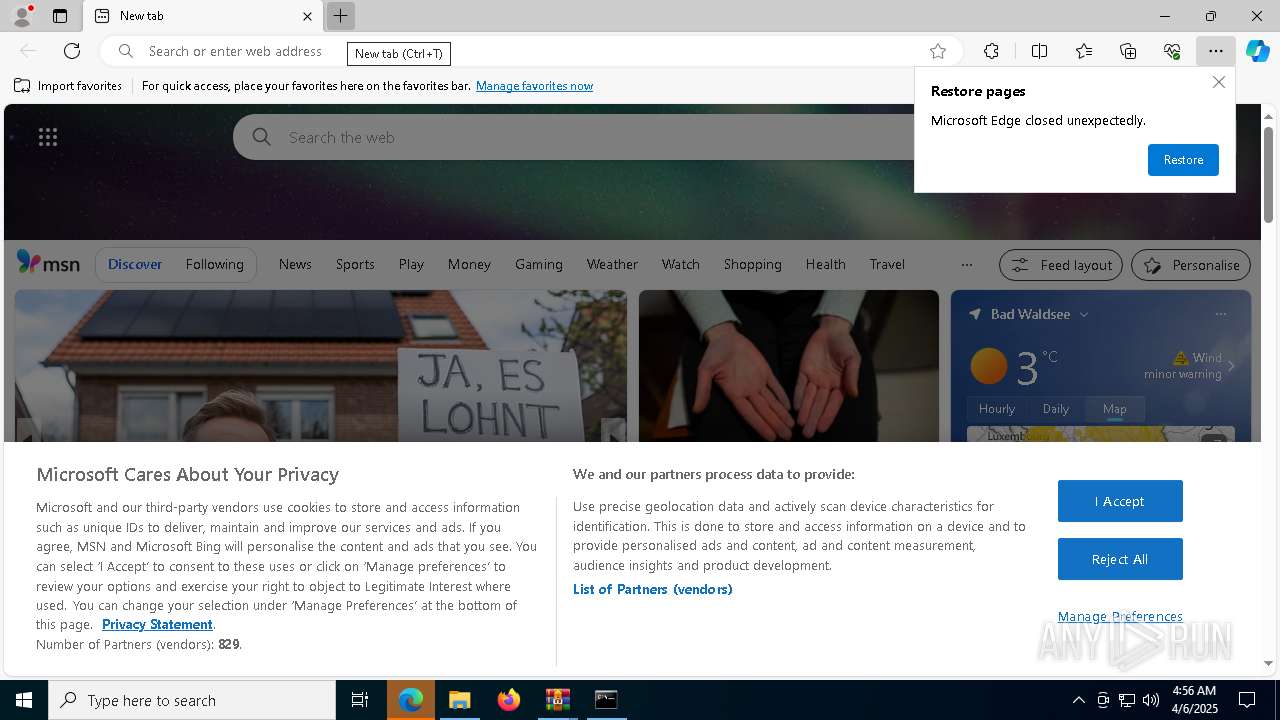Open the Sports category
Image resolution: width=1280 pixels, height=720 pixels.
point(355,264)
